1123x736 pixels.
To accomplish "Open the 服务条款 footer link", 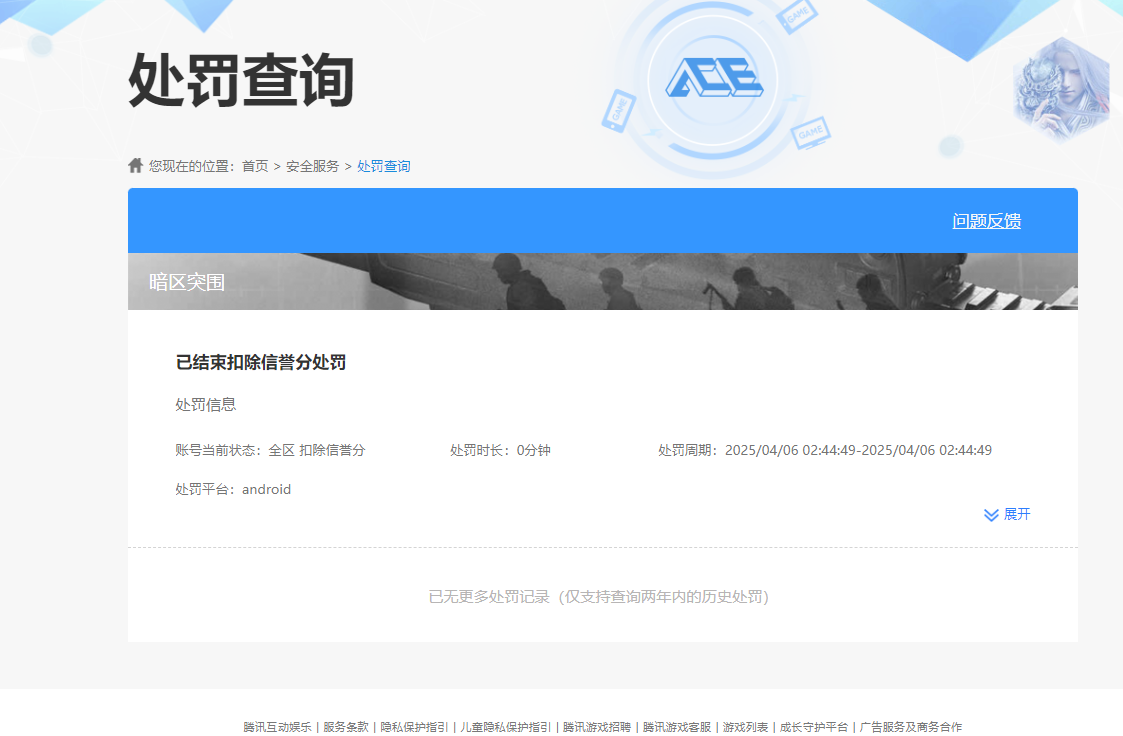I will tap(346, 727).
